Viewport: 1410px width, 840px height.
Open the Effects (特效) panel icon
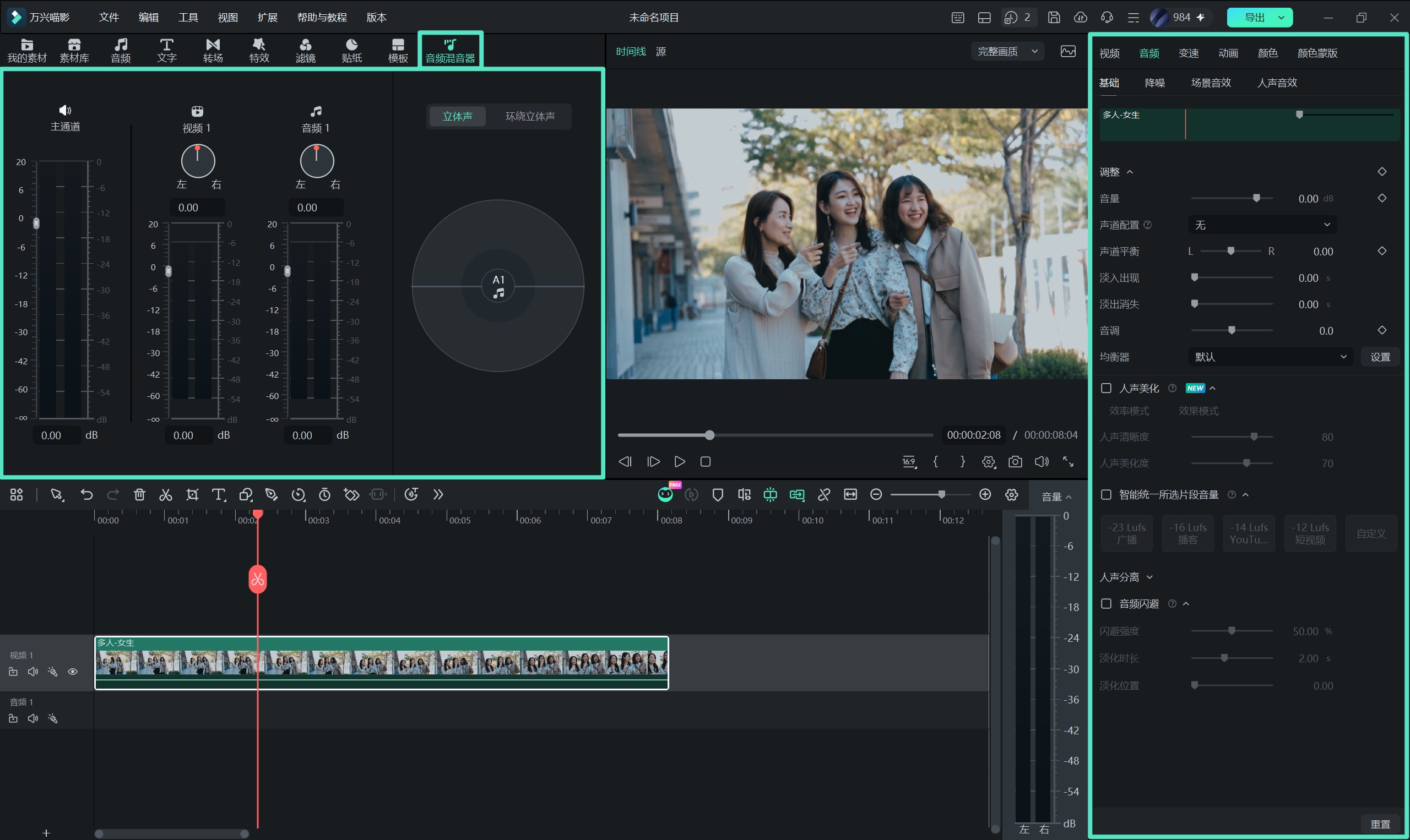click(259, 51)
